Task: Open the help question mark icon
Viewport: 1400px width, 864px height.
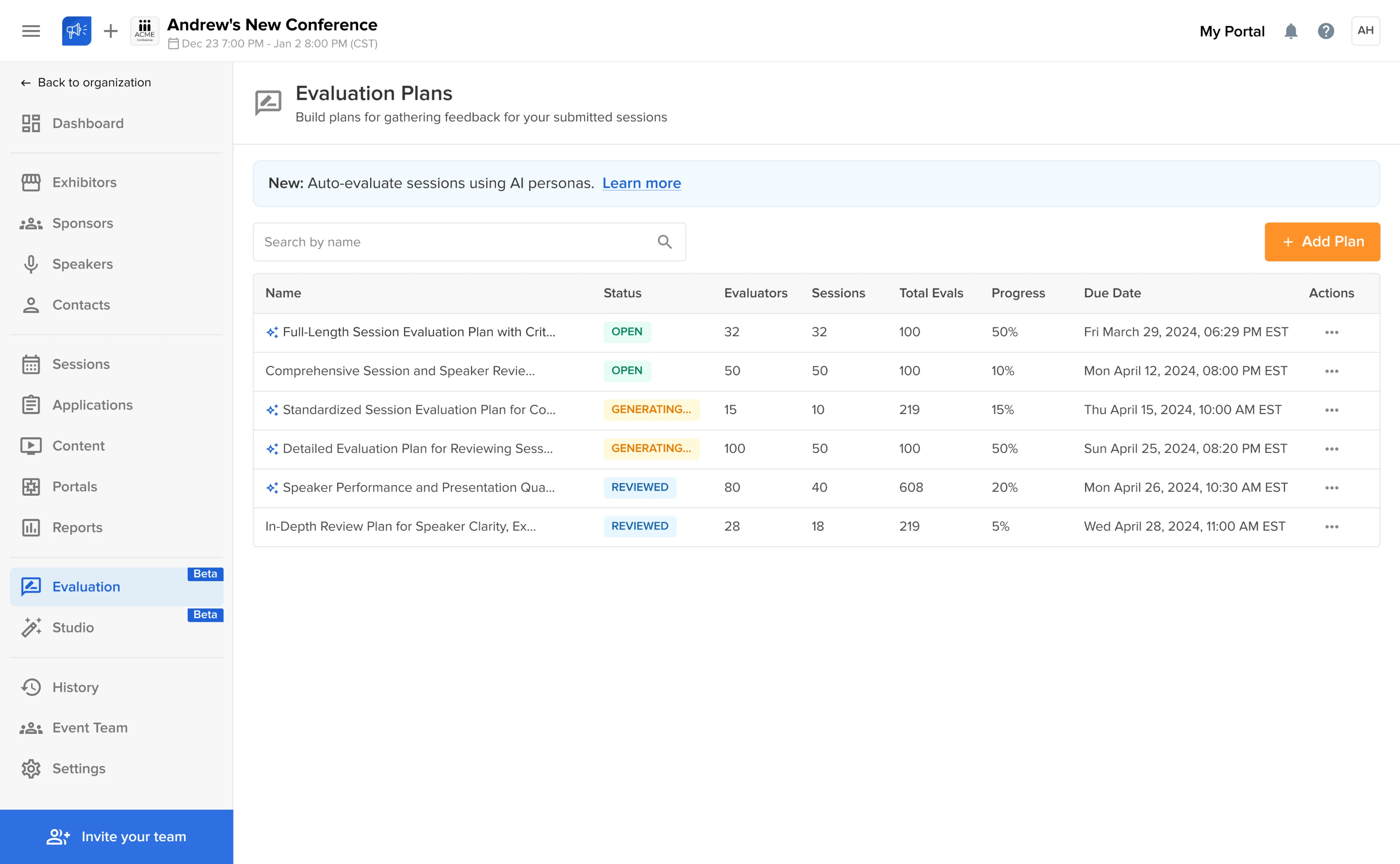Action: click(x=1325, y=31)
